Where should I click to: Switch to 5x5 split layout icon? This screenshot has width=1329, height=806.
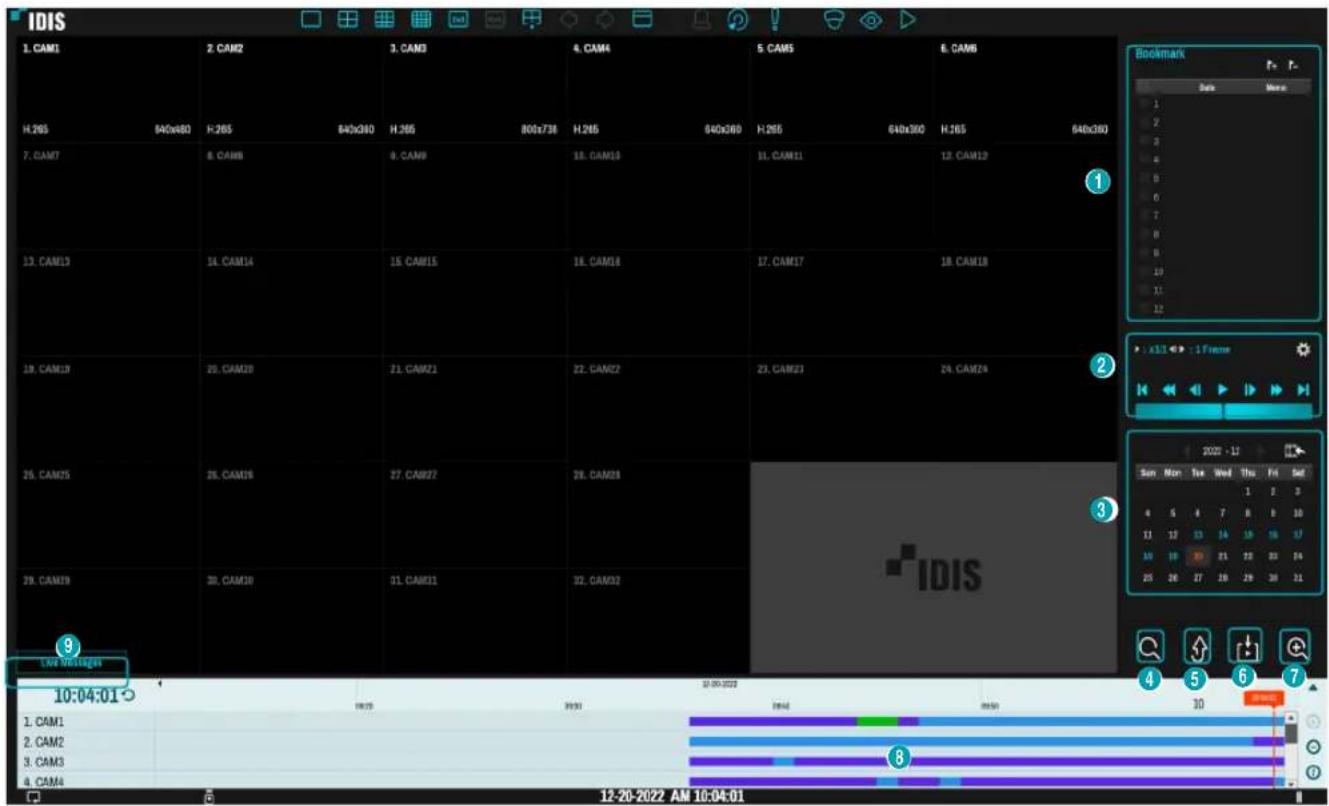click(457, 18)
